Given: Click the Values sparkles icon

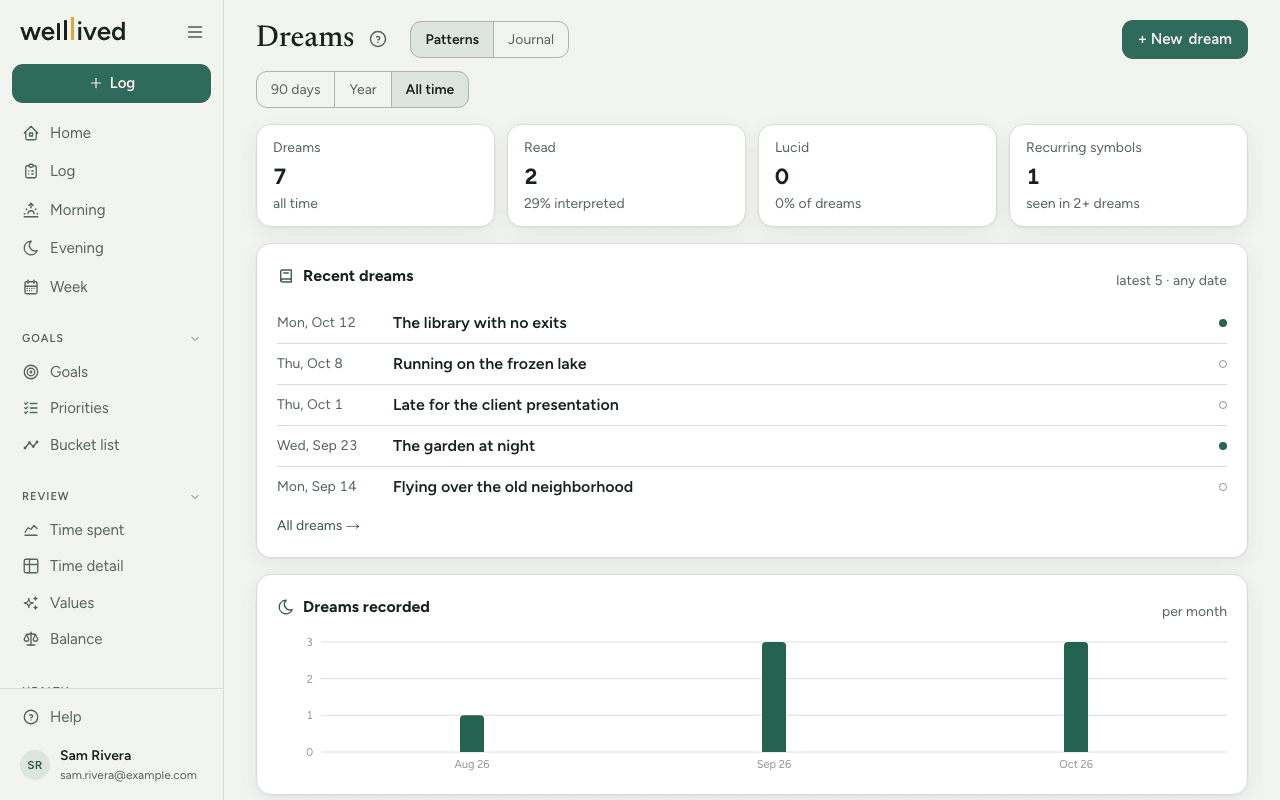Looking at the screenshot, I should (31, 603).
